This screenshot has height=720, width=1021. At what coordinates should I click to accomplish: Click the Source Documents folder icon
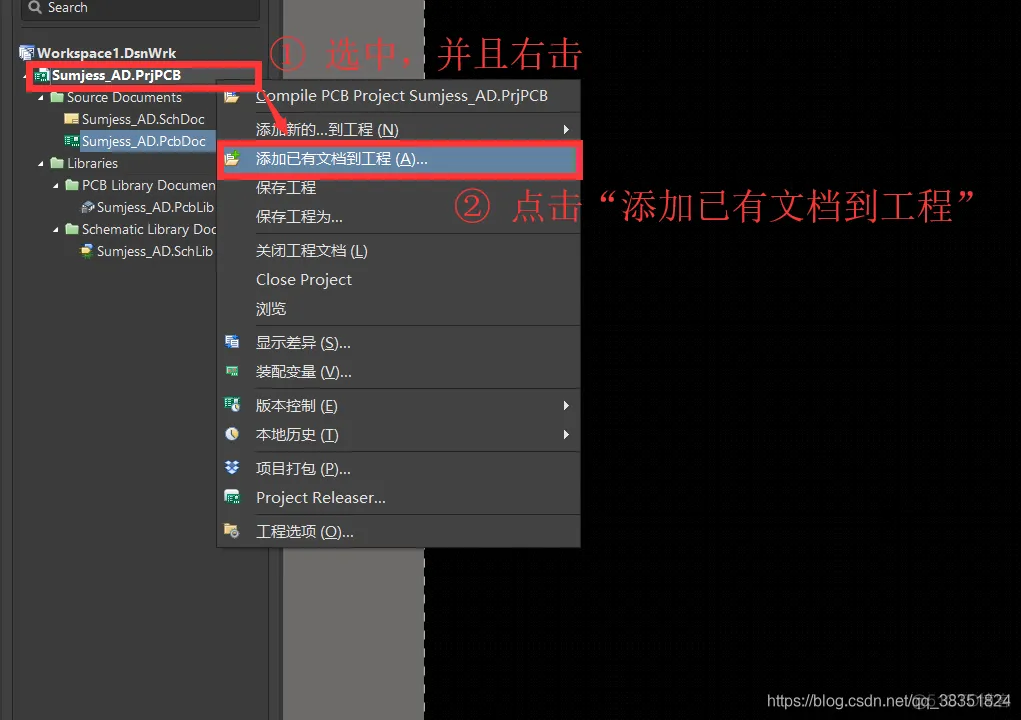[57, 97]
